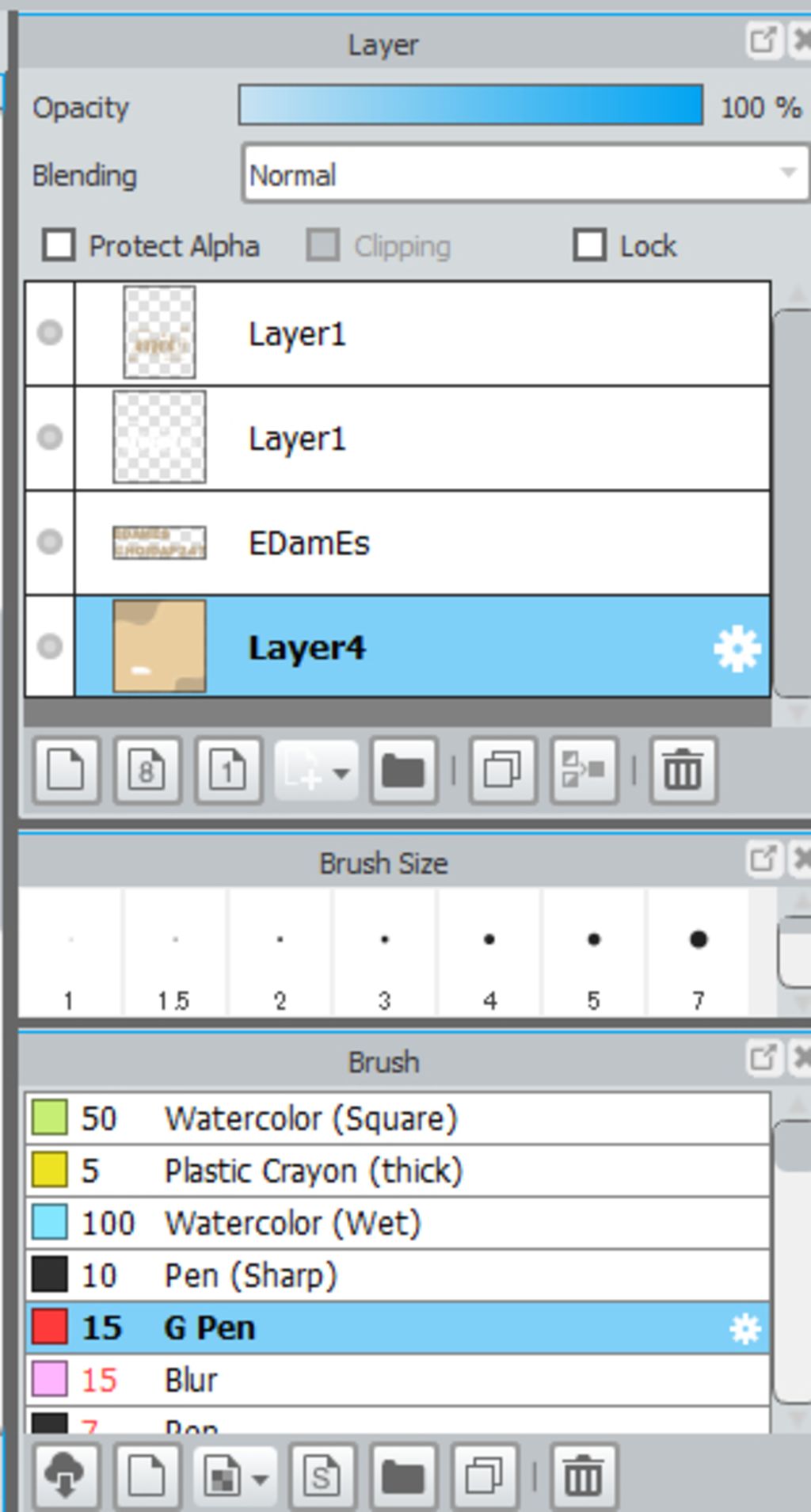Open Layer4 settings gear

[737, 649]
